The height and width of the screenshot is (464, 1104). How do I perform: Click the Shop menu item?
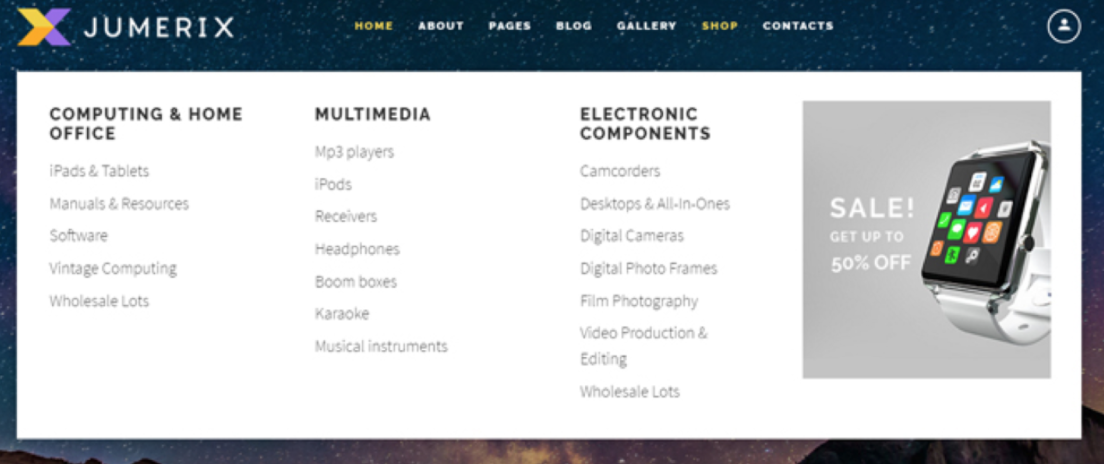720,26
